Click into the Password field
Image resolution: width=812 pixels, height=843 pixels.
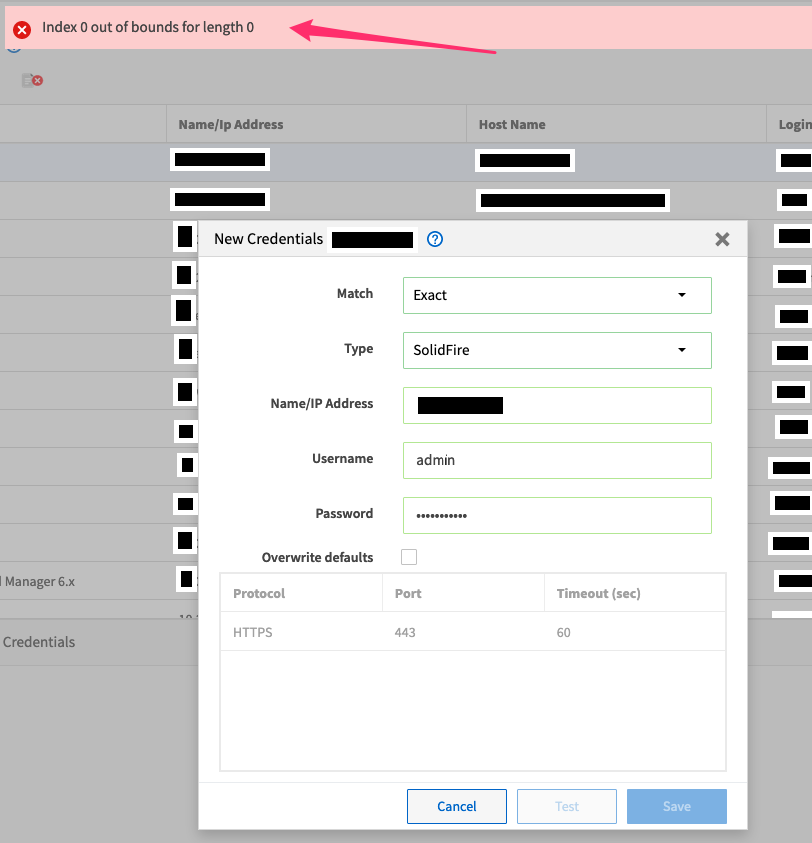tap(557, 515)
